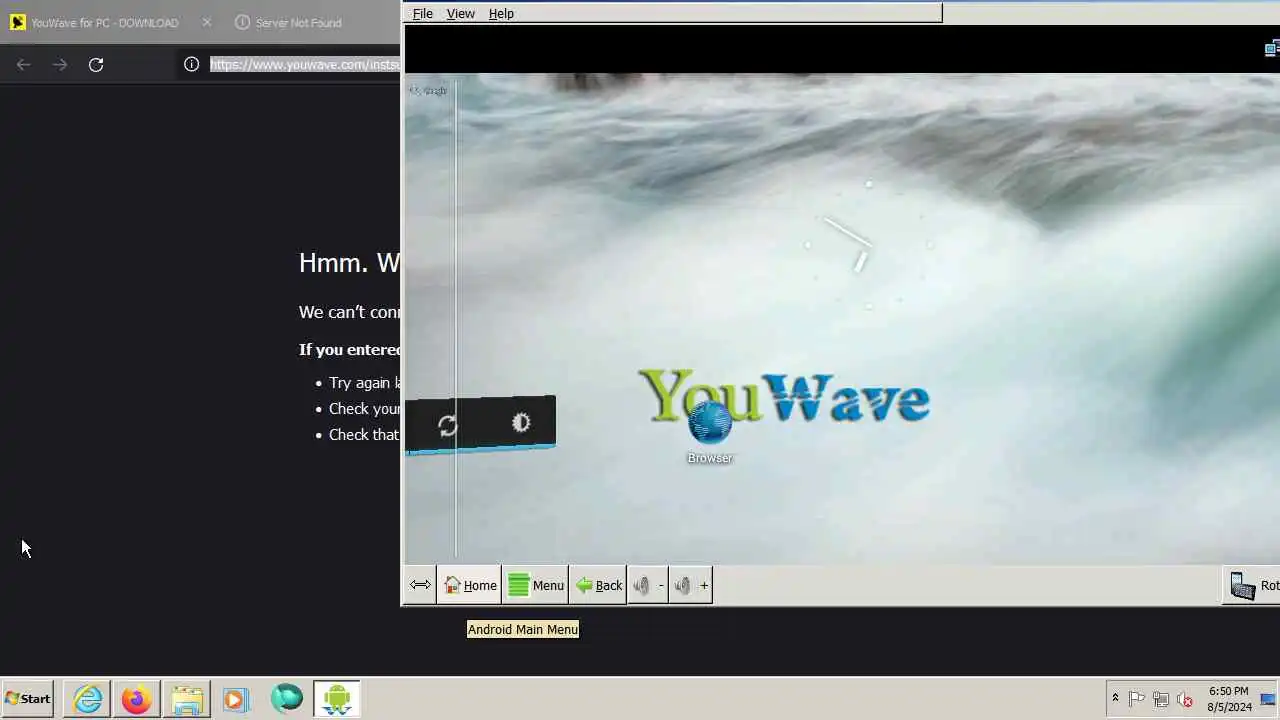Tap the brightness widget icon
The image size is (1280, 720).
click(521, 423)
